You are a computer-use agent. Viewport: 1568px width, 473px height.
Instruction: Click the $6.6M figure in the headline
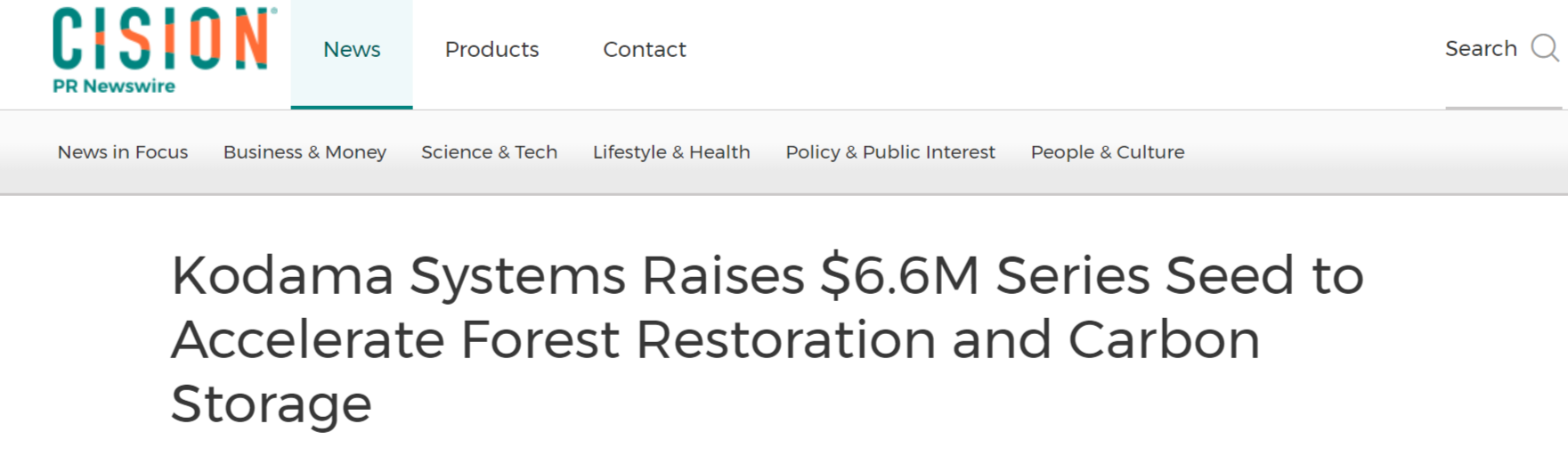899,276
